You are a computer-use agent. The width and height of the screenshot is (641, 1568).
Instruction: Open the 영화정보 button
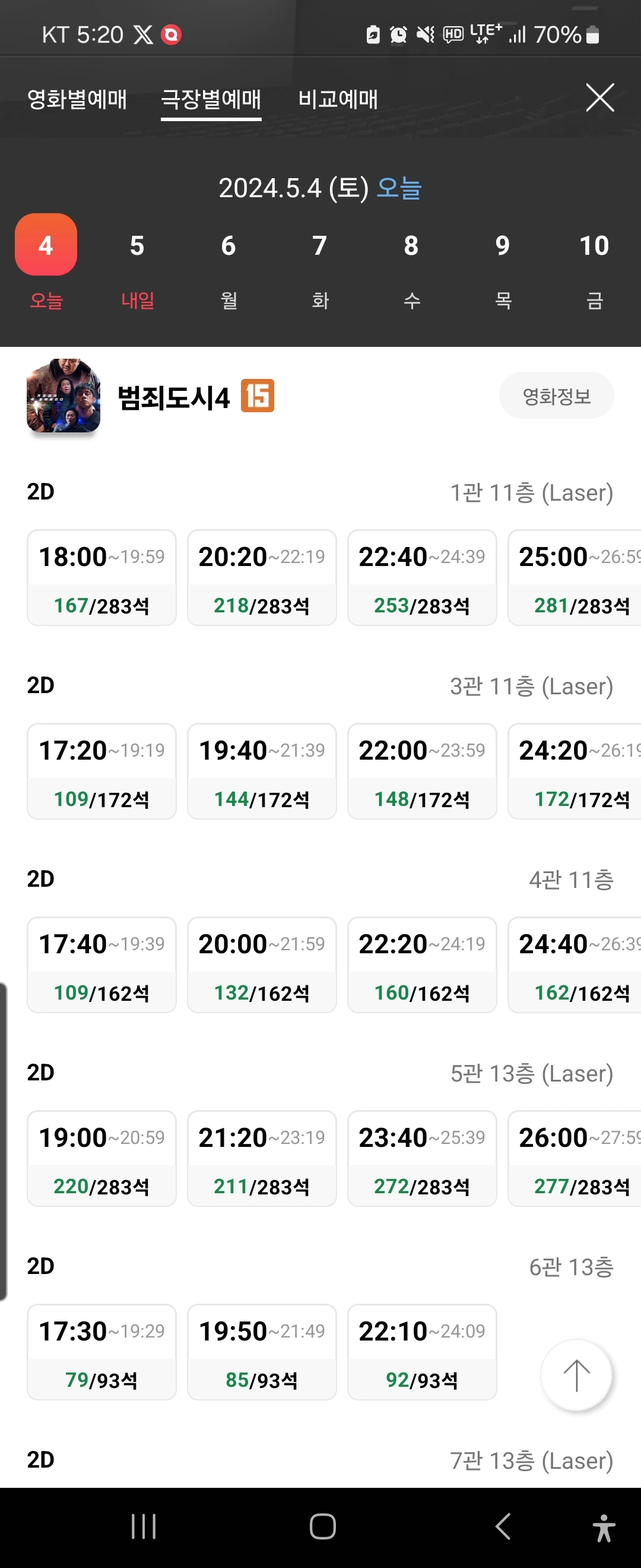[x=556, y=396]
